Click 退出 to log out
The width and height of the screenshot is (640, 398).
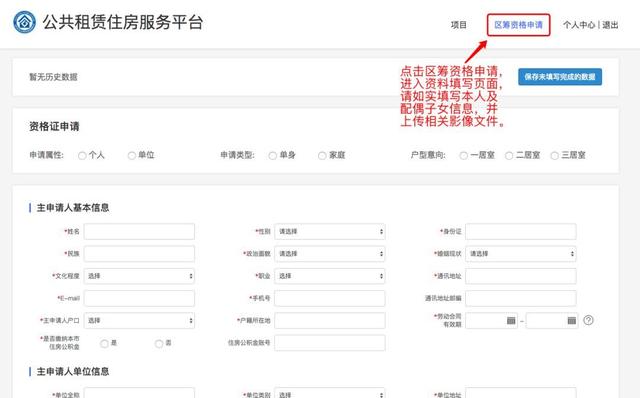610,25
